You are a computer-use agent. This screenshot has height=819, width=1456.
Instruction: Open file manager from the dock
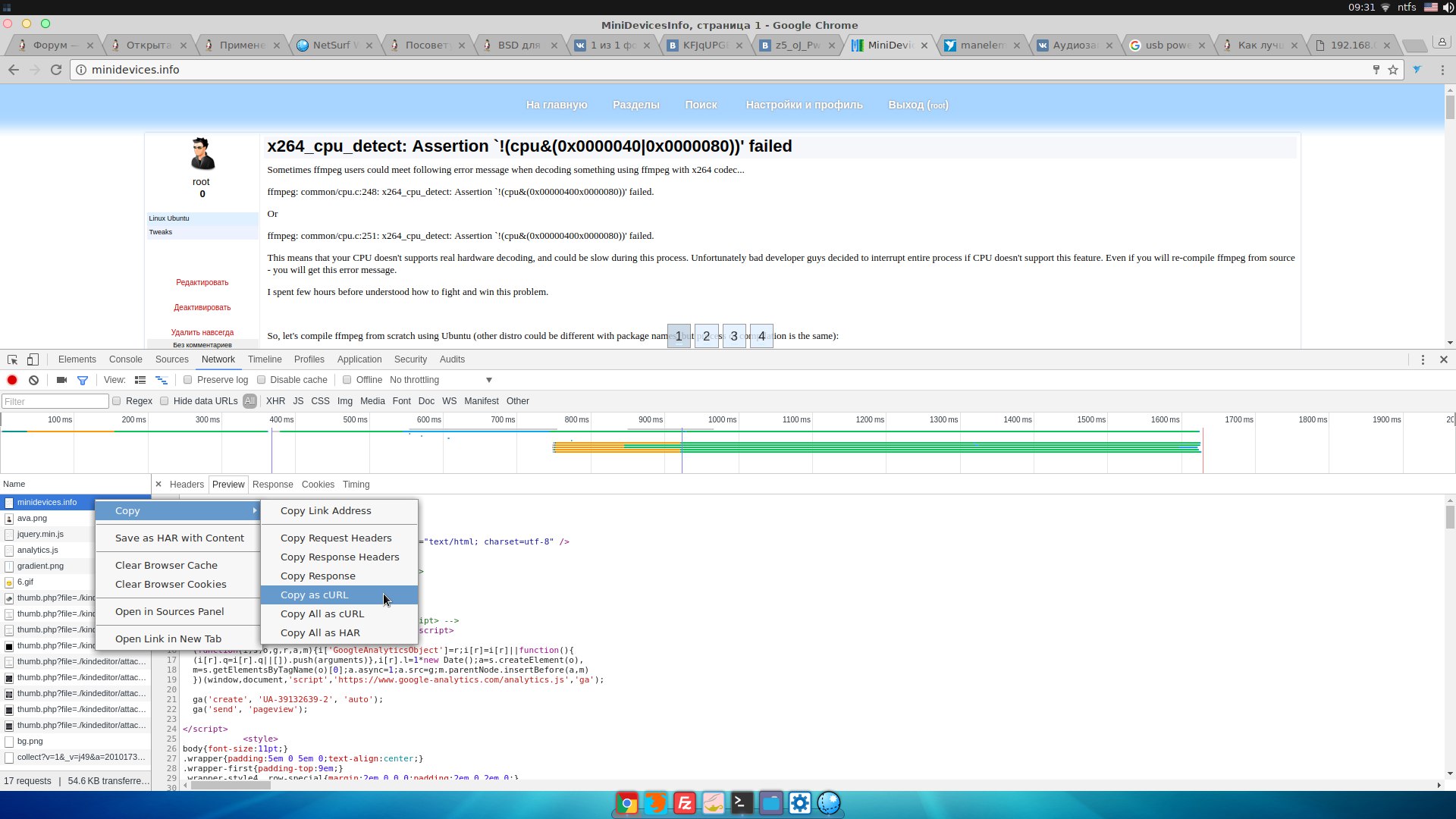tap(770, 803)
